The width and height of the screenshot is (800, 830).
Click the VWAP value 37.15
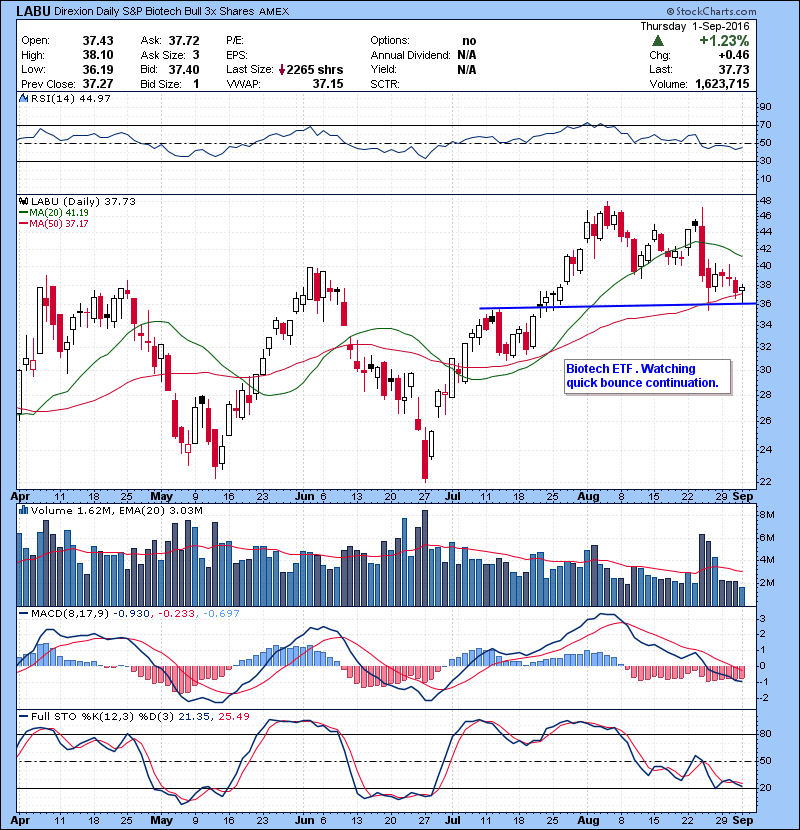point(328,84)
